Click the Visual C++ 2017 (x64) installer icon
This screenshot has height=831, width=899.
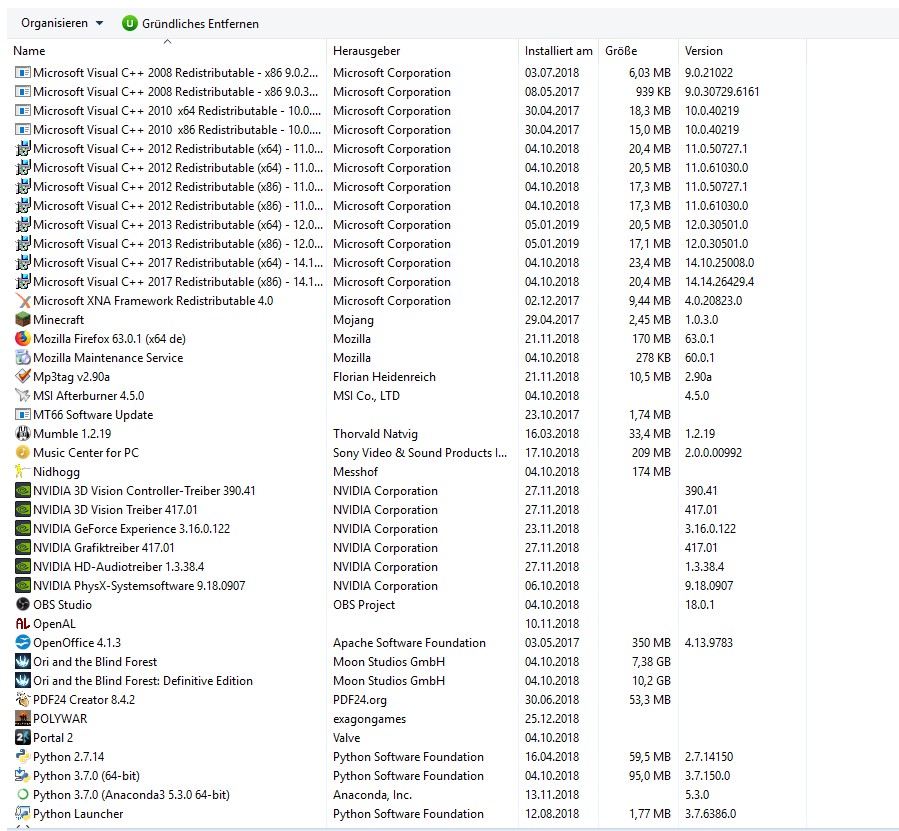22,262
